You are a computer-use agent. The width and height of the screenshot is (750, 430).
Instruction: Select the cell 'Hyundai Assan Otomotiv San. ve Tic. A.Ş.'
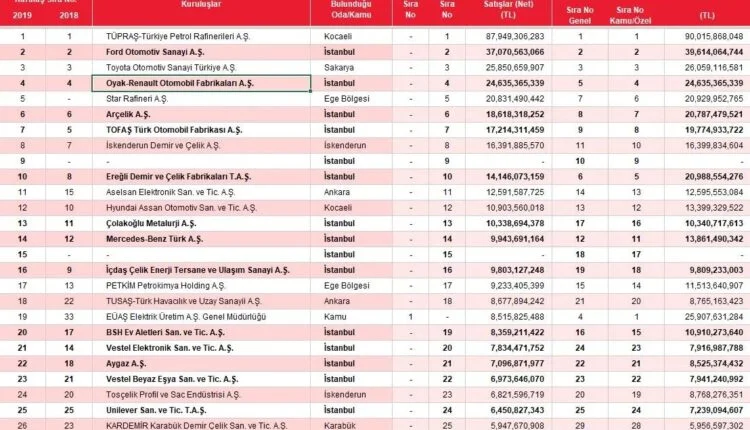tap(201, 208)
